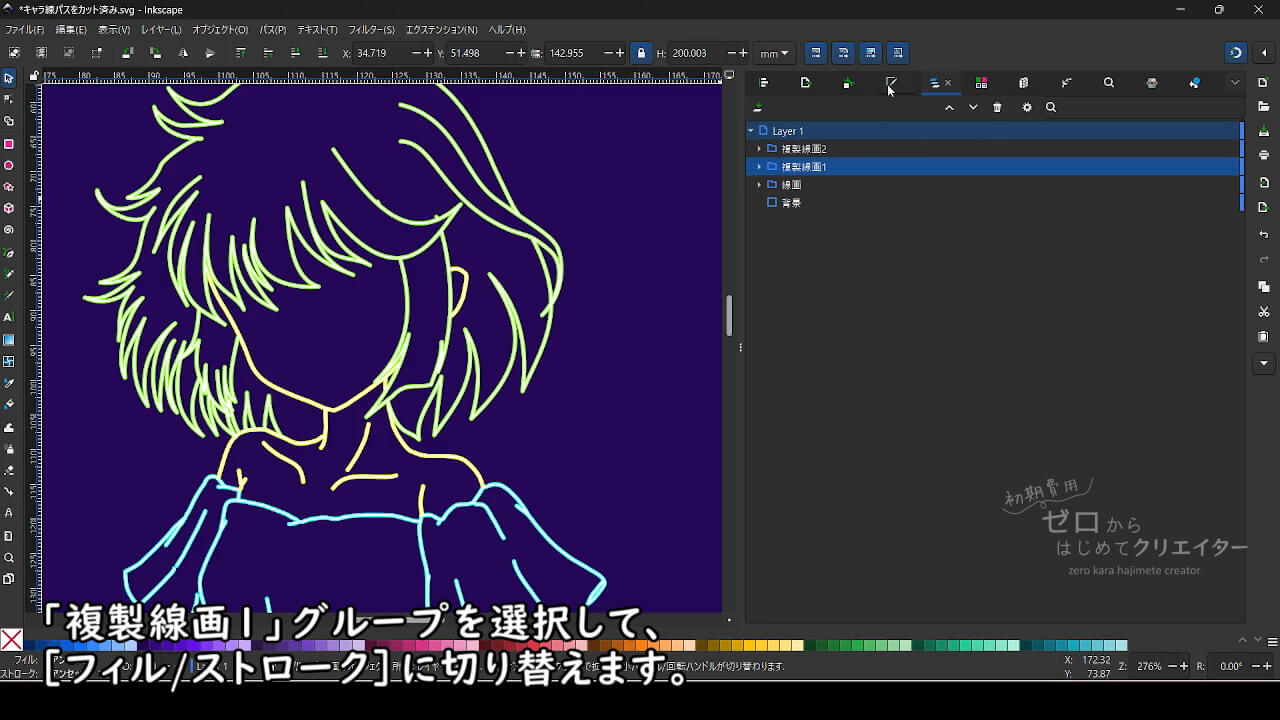
Task: Toggle the snapping button
Action: pos(1236,53)
